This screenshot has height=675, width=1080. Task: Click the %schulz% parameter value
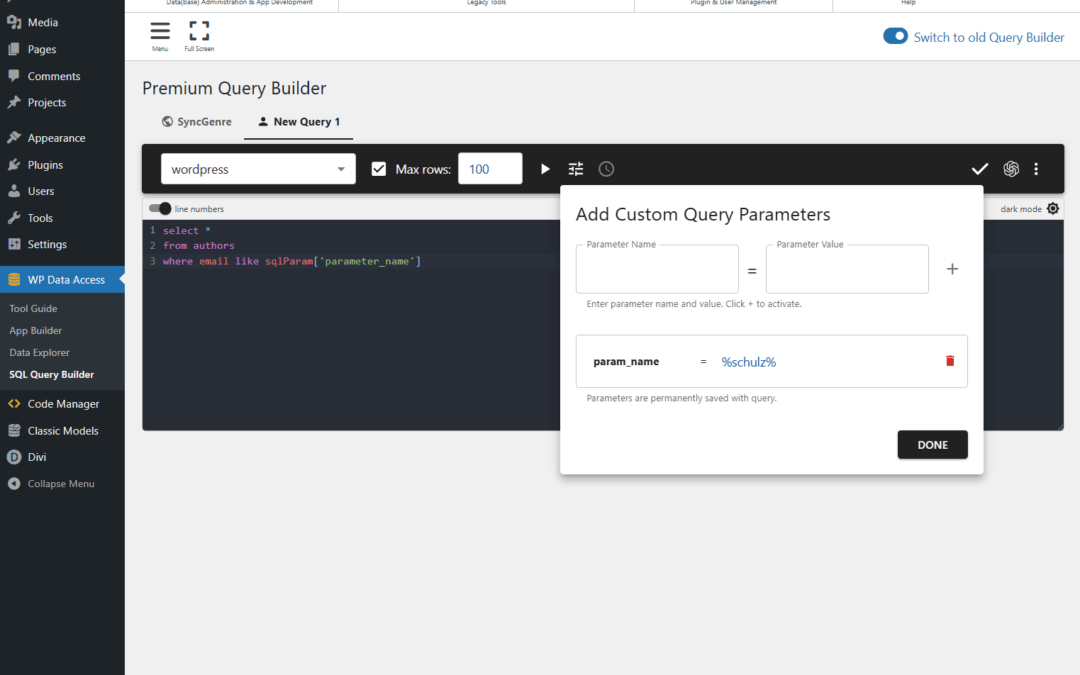coord(749,362)
